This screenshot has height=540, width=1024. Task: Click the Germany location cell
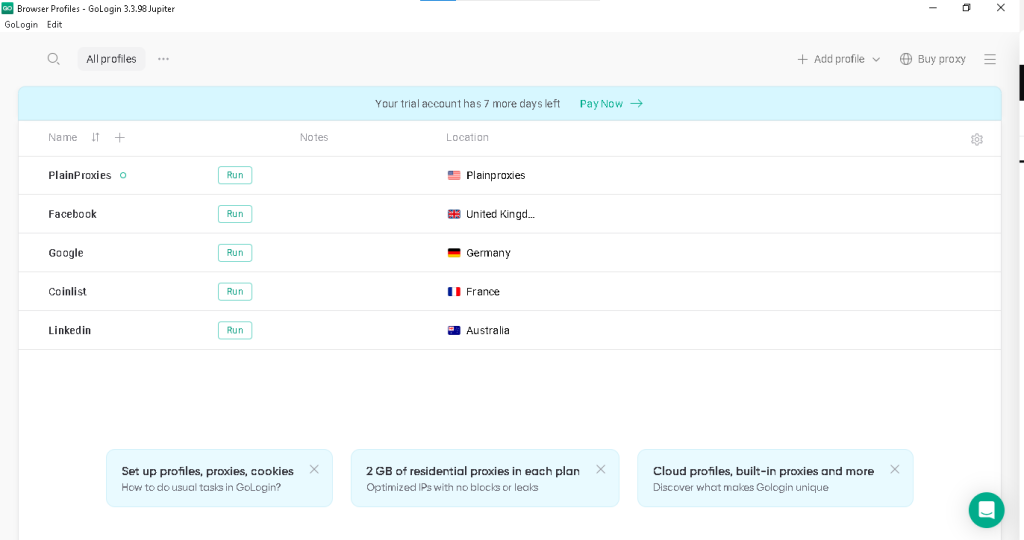[x=488, y=253]
